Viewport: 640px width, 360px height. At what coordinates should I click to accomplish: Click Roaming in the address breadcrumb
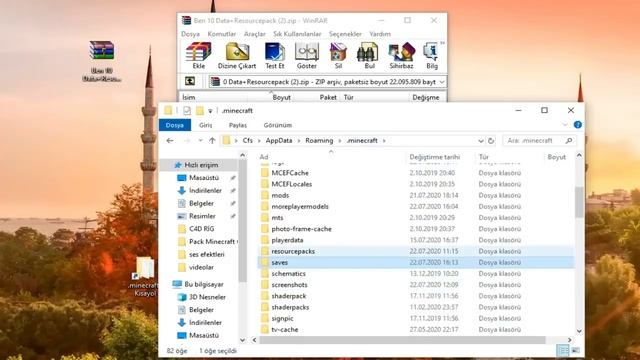pos(319,140)
